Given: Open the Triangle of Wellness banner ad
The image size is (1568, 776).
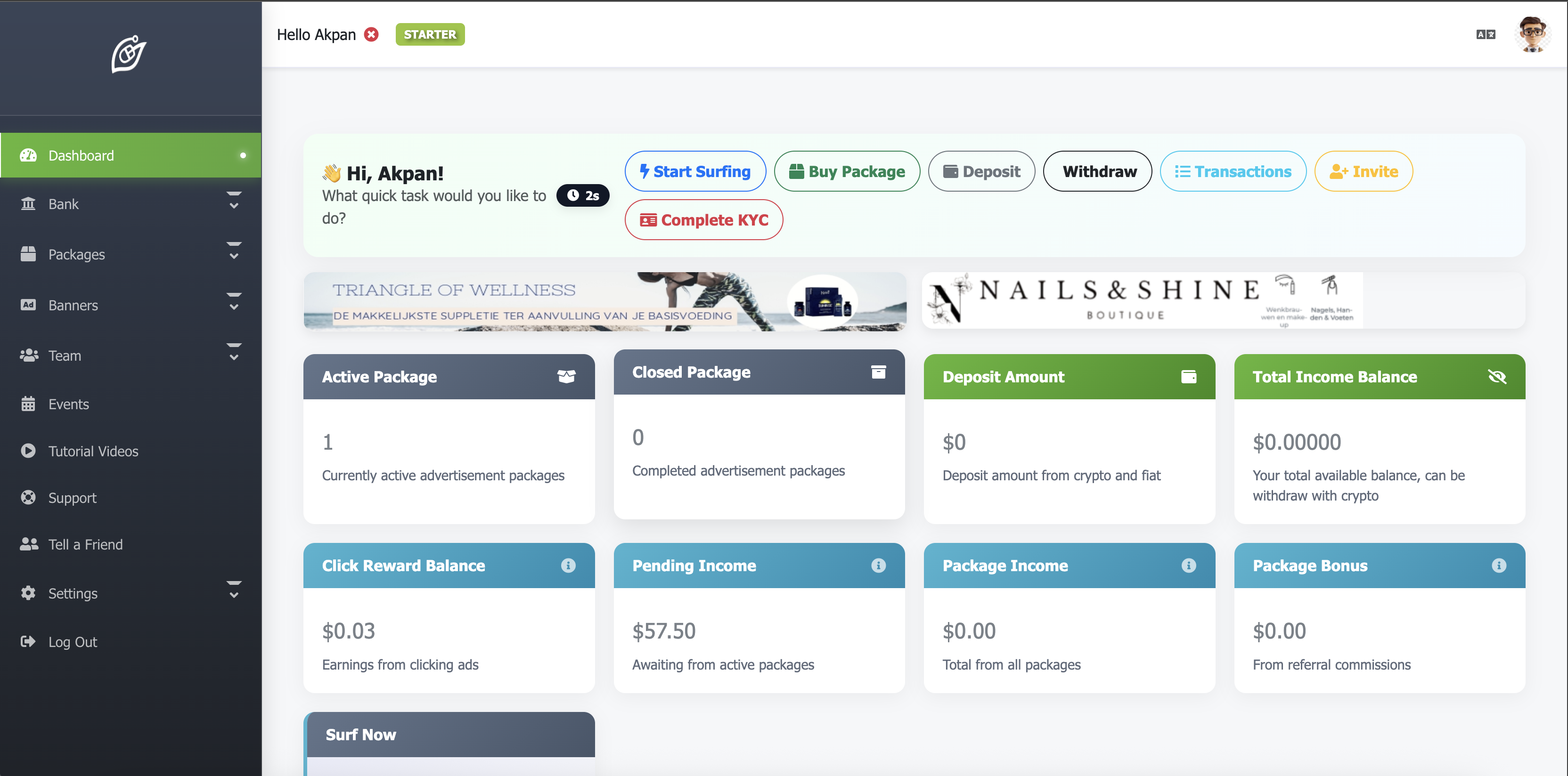Looking at the screenshot, I should 604,302.
